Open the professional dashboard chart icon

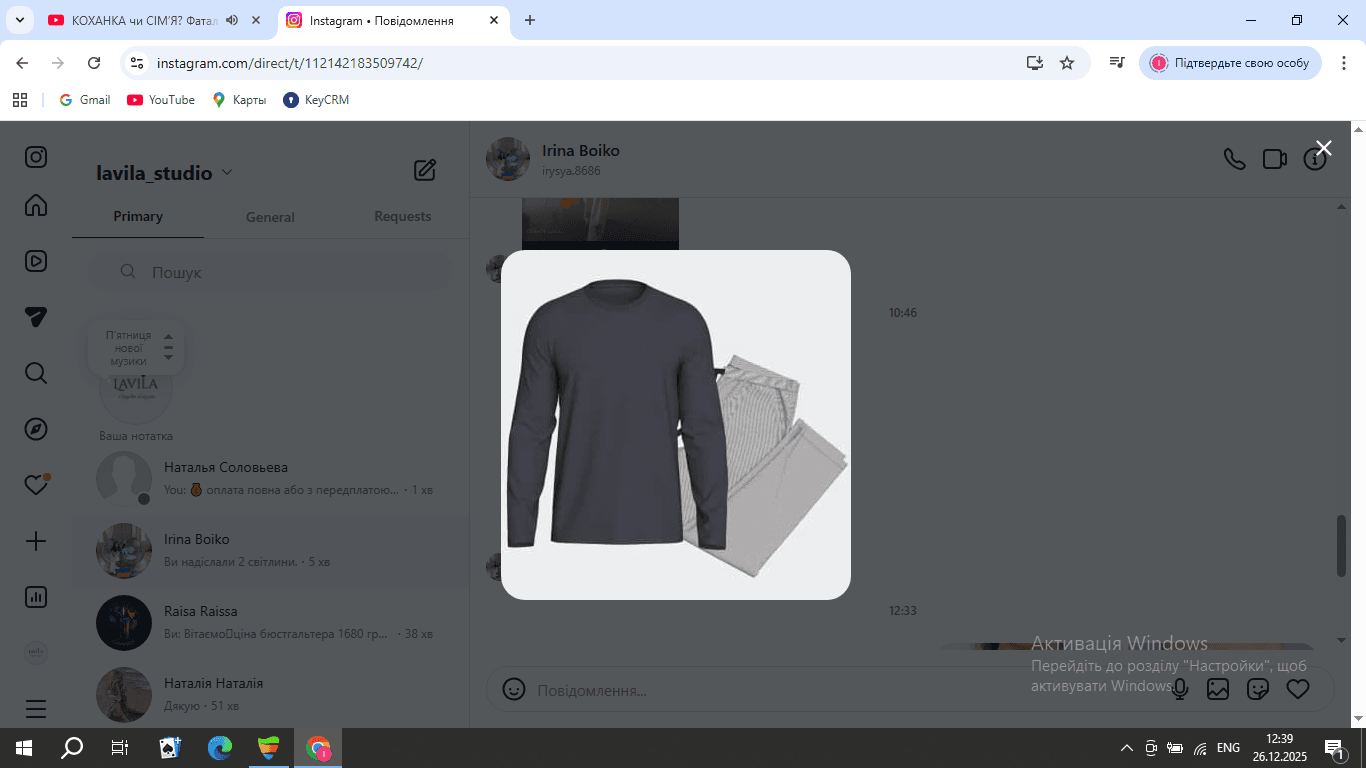pos(36,597)
